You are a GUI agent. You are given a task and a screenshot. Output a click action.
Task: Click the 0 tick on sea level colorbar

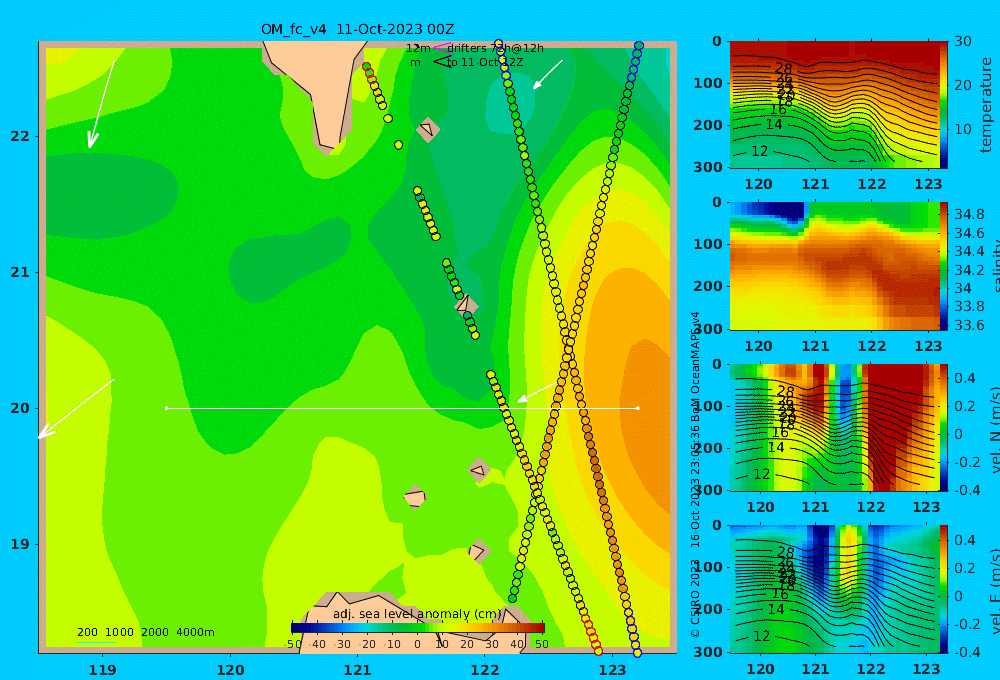pyautogui.click(x=417, y=644)
